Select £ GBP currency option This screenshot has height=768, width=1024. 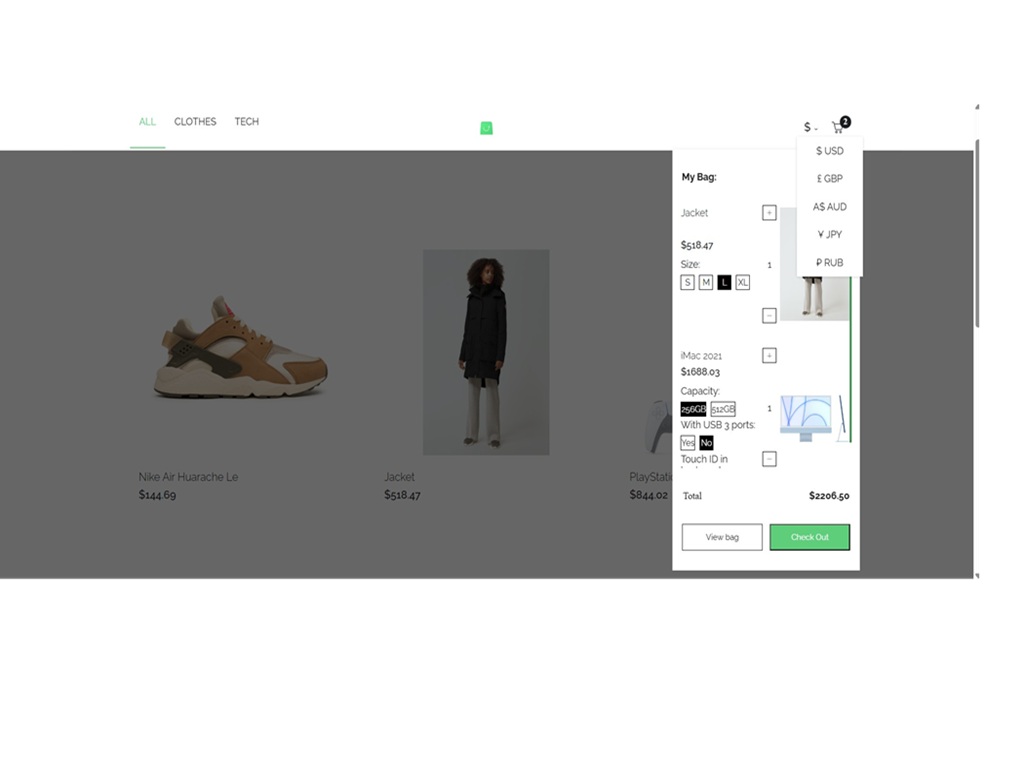pos(829,179)
